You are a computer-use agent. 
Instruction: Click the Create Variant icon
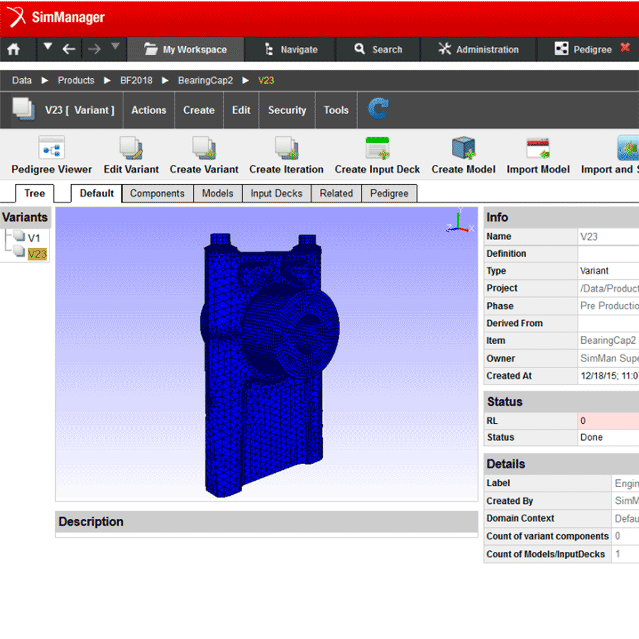pos(204,148)
